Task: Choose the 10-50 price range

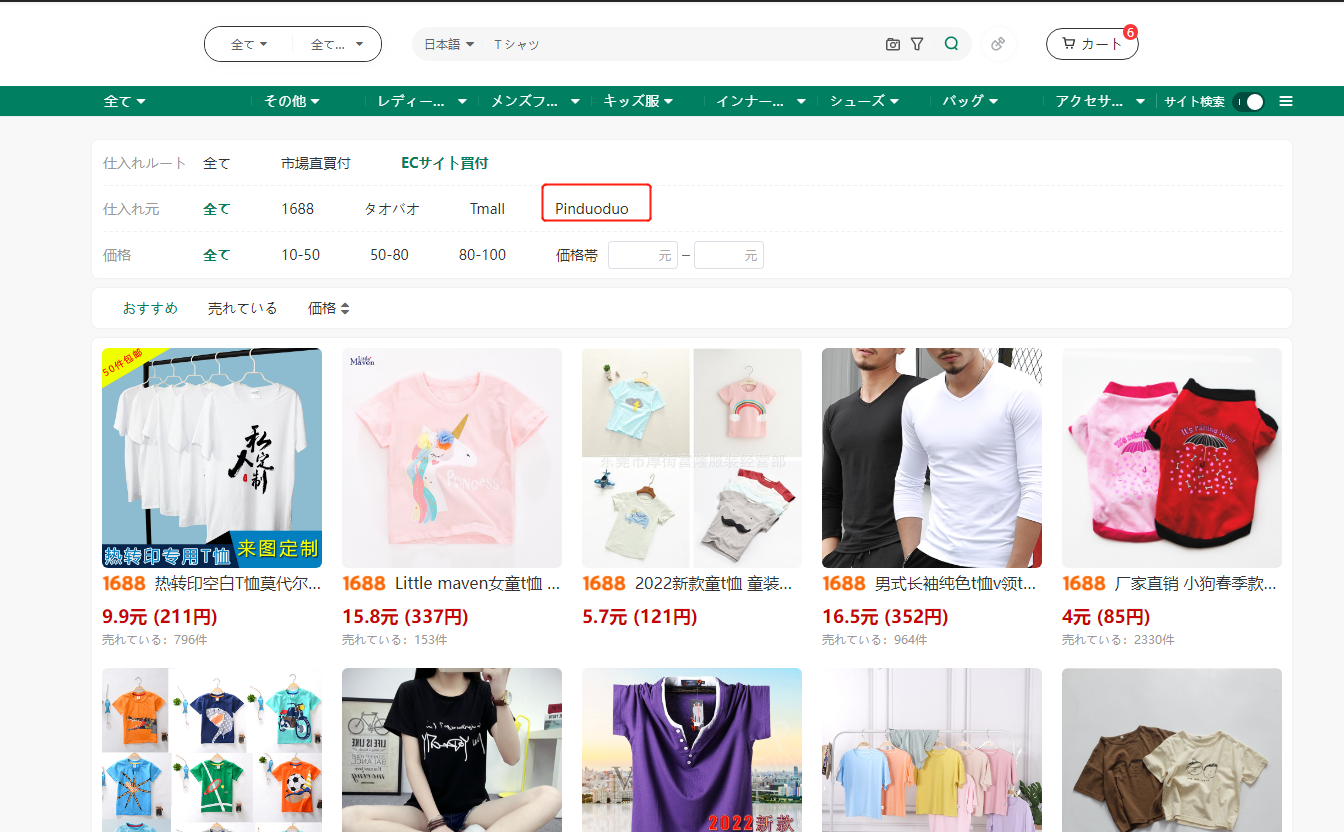Action: [301, 255]
